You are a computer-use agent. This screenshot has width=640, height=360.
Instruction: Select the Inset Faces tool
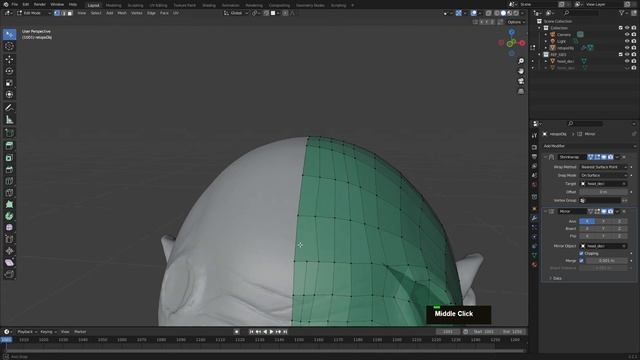pyautogui.click(x=9, y=158)
